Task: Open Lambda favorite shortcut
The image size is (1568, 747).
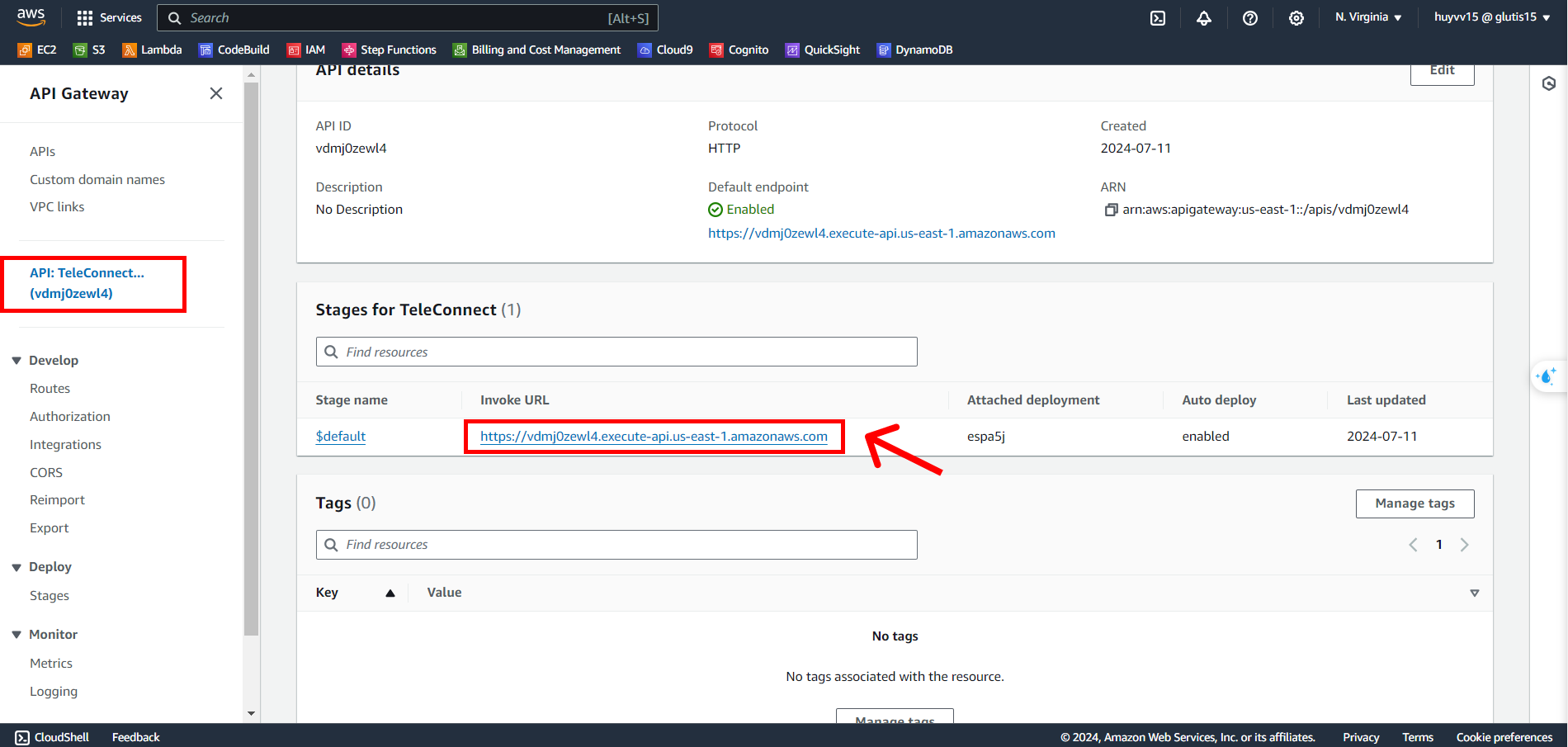Action: pyautogui.click(x=152, y=50)
